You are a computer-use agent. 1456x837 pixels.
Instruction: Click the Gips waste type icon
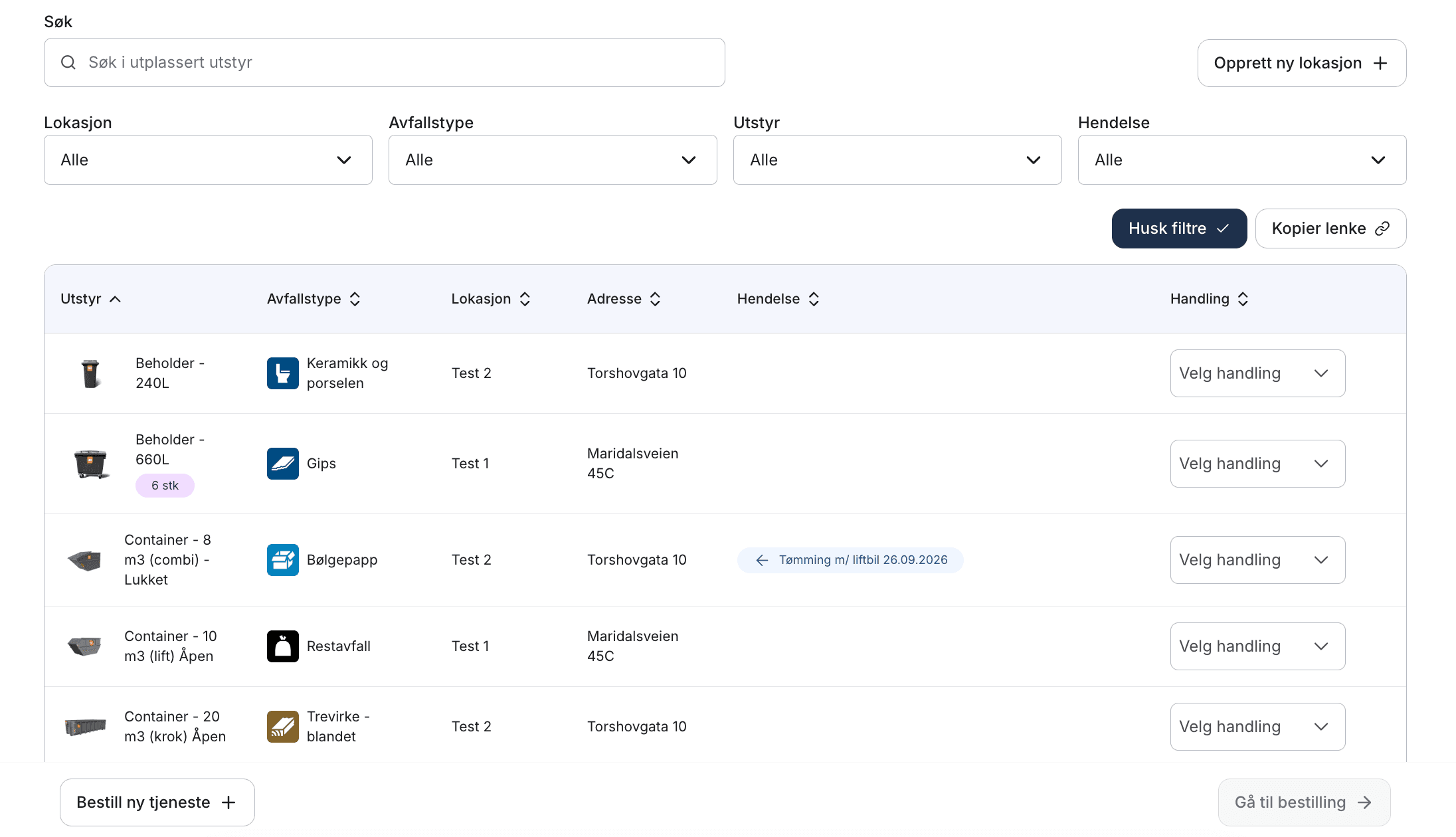click(x=282, y=464)
